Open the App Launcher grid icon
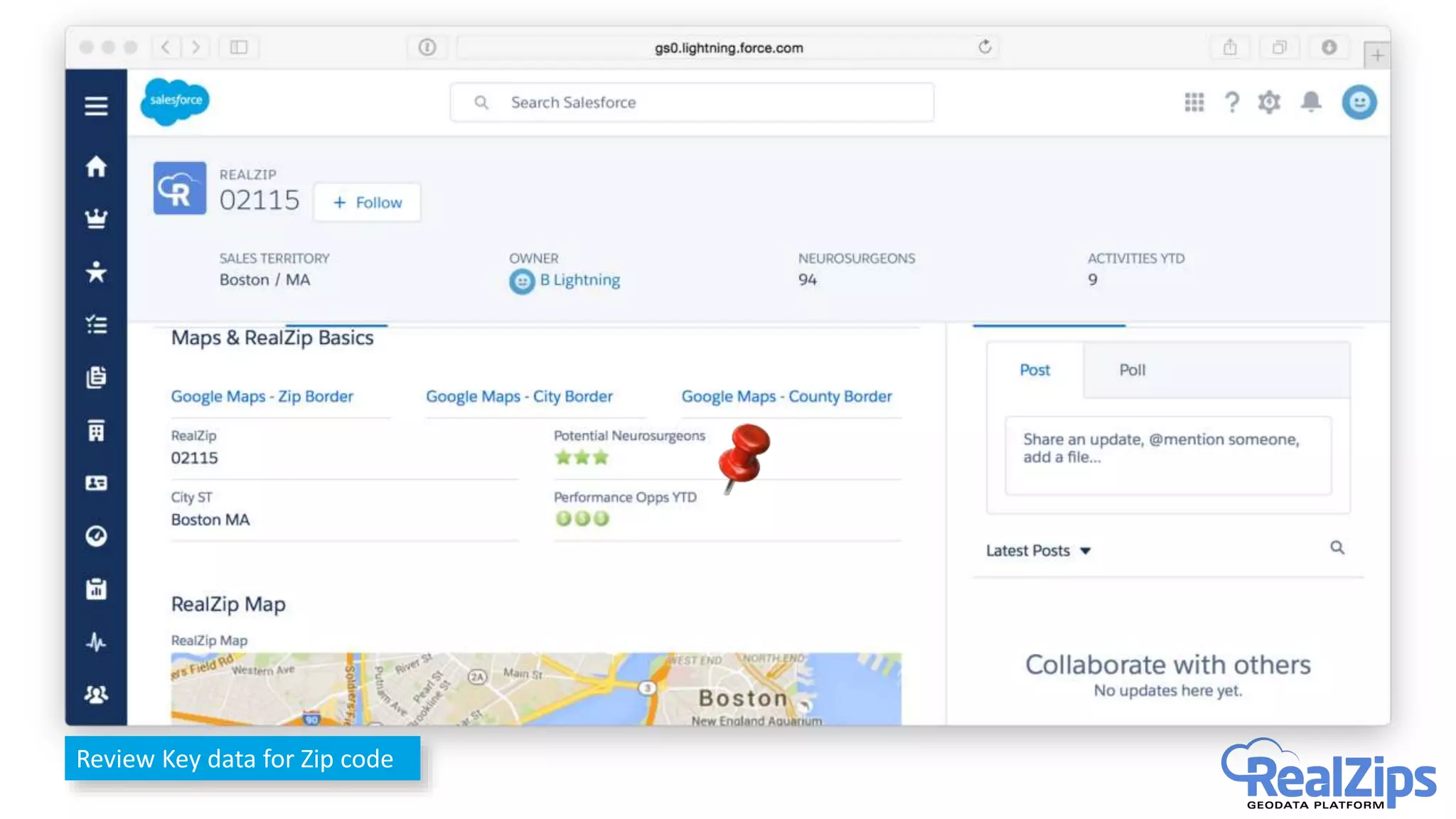Viewport: 1456px width, 819px height. tap(1194, 102)
